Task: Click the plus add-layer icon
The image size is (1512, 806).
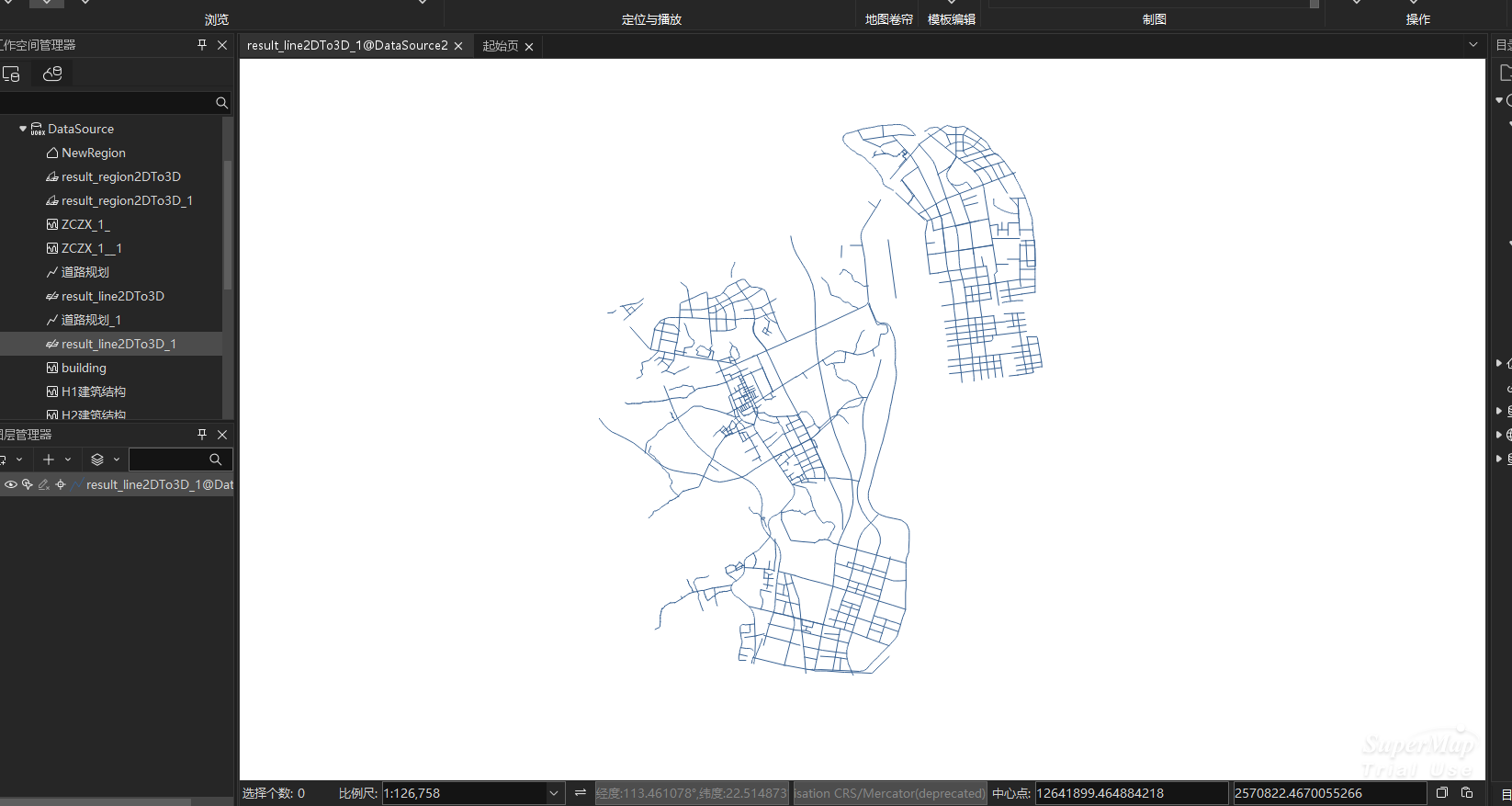Action: (x=49, y=460)
